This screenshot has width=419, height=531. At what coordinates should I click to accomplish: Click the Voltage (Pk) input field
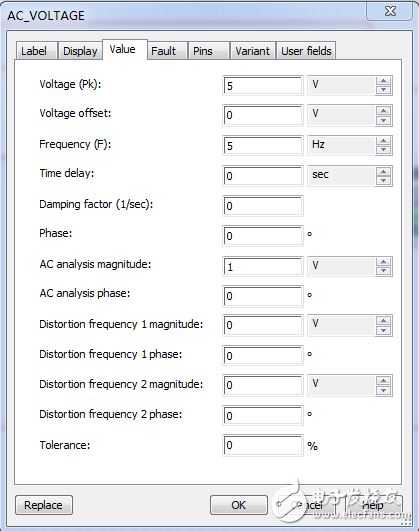263,86
